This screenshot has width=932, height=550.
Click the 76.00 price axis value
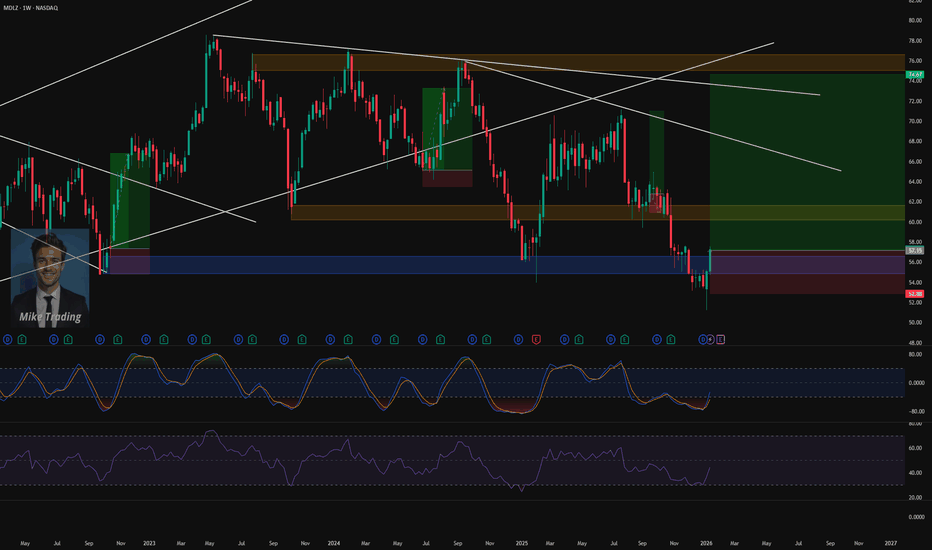point(915,61)
